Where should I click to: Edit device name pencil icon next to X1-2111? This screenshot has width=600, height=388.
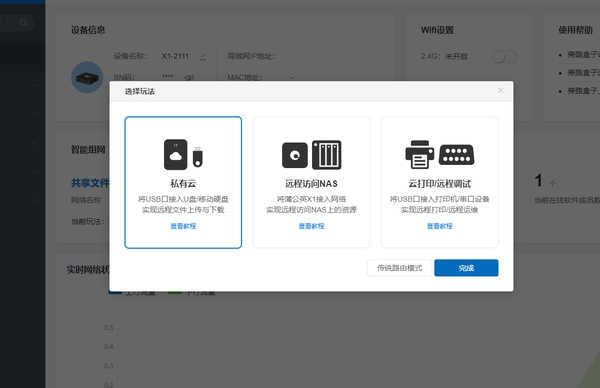(x=202, y=57)
